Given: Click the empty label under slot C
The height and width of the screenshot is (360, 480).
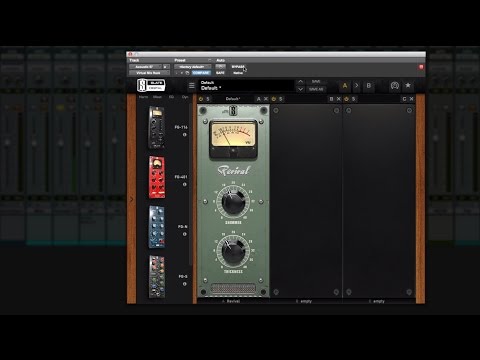Looking at the screenshot, I should coord(379,301).
